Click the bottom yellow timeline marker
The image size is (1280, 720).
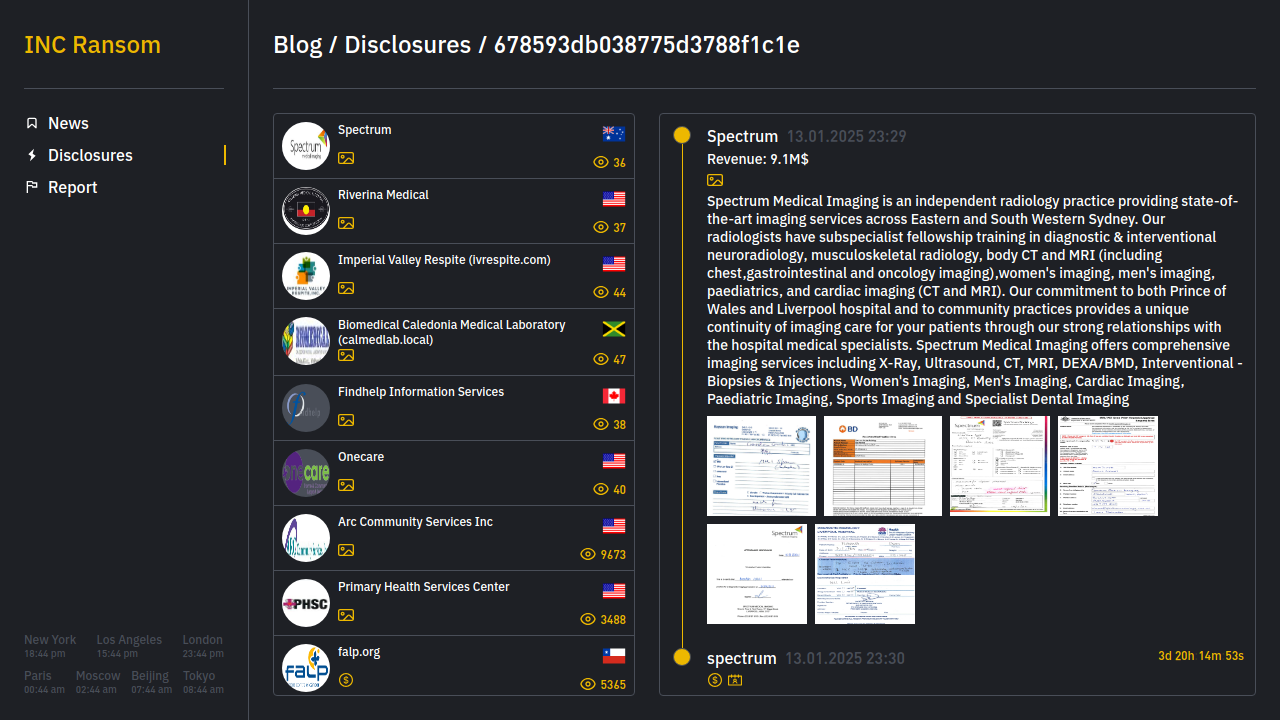click(x=682, y=657)
